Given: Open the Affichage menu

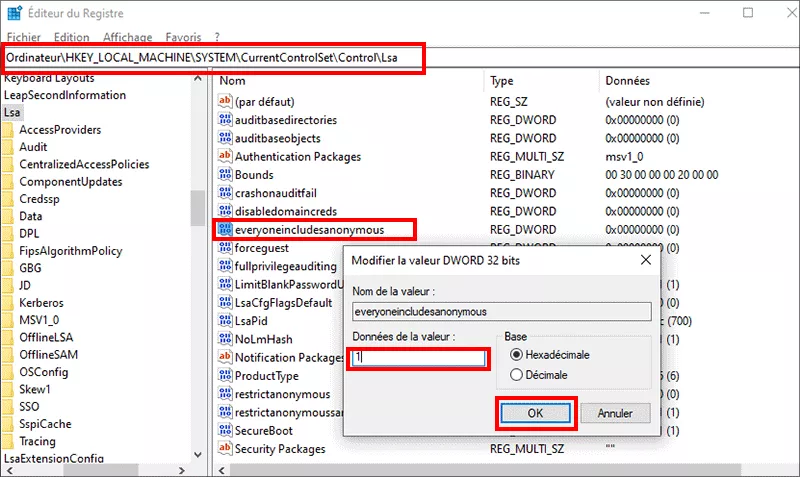Looking at the screenshot, I should tap(126, 36).
